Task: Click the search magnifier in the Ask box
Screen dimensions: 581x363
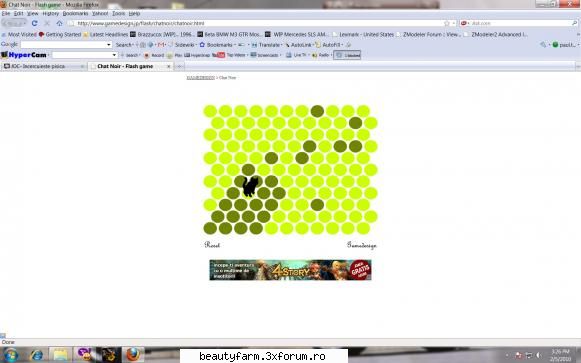Action: coord(575,23)
